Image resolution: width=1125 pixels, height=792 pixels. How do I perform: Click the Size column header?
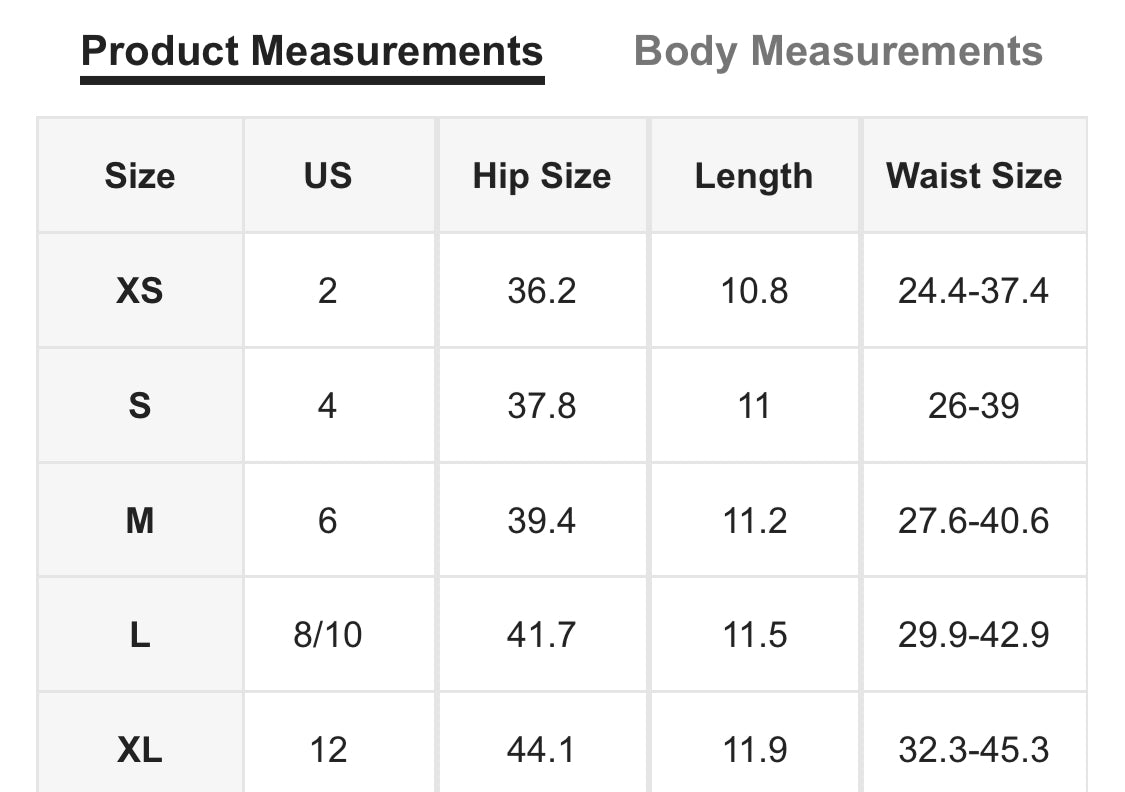pos(140,176)
